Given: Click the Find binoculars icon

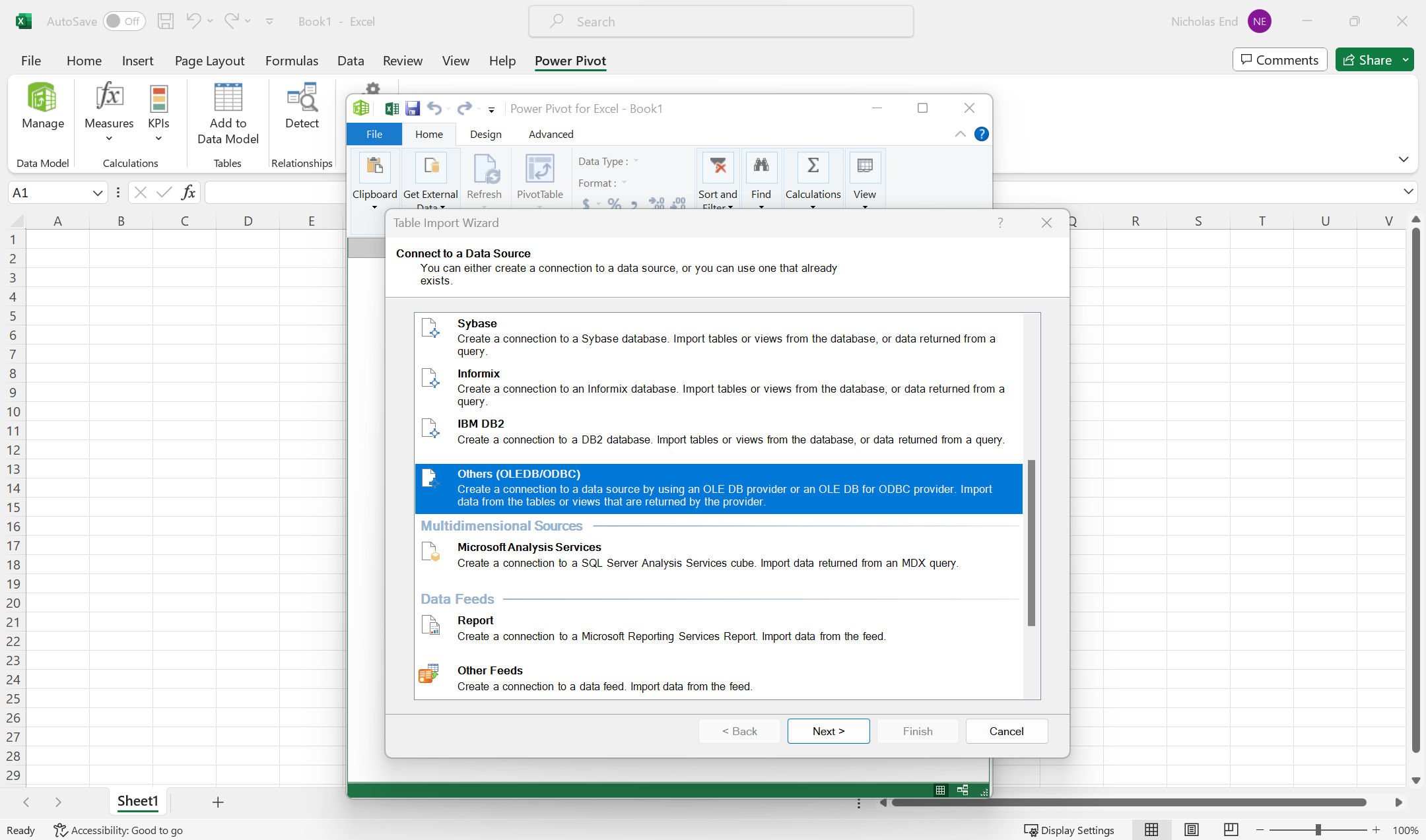Looking at the screenshot, I should coord(761,166).
